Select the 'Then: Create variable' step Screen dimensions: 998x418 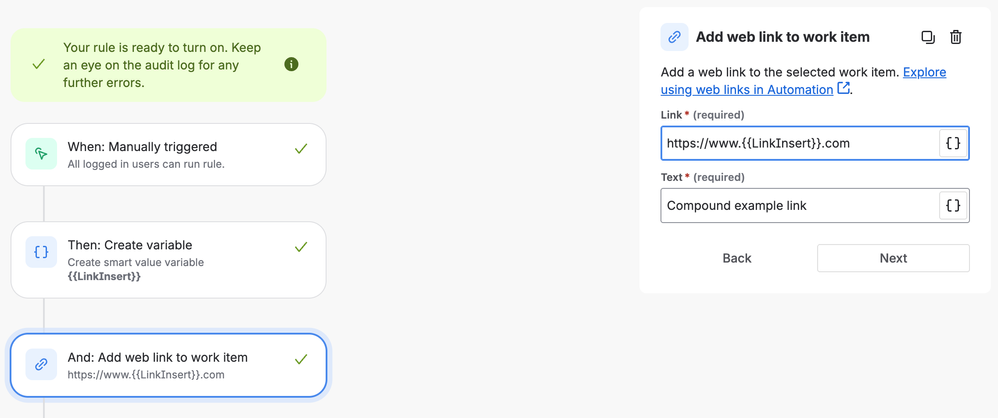pos(168,260)
